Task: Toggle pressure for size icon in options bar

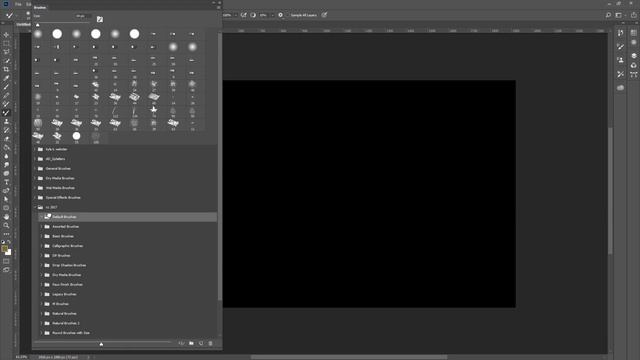Action: 324,15
